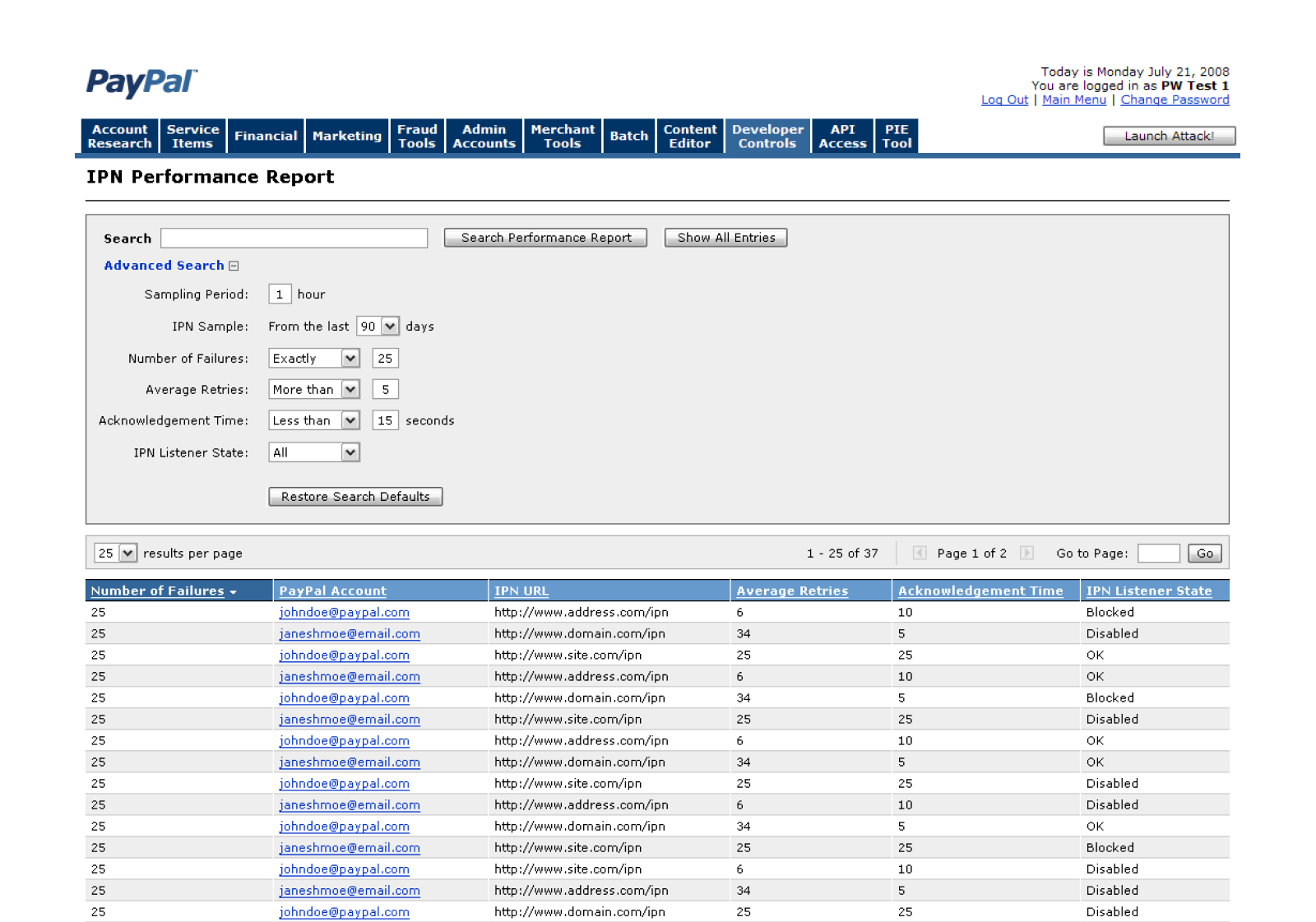Open Acknowledgement Time condition dropdown
This screenshot has height=922, width=1316.
(350, 421)
